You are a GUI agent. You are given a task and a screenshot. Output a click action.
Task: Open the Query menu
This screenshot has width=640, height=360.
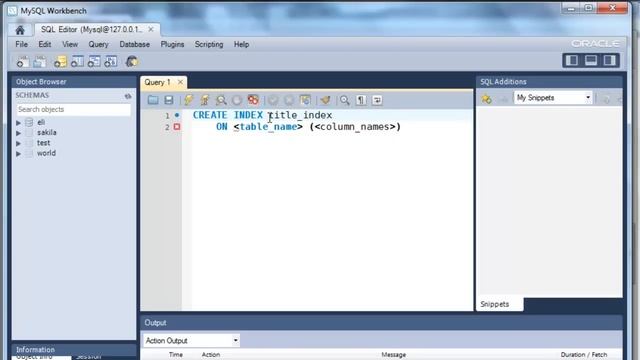click(98, 44)
